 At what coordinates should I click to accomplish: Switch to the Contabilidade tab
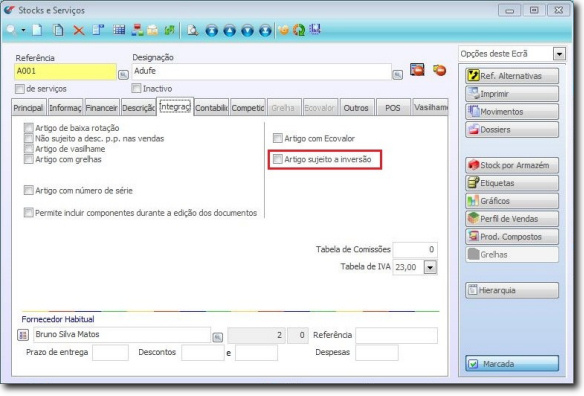[211, 108]
